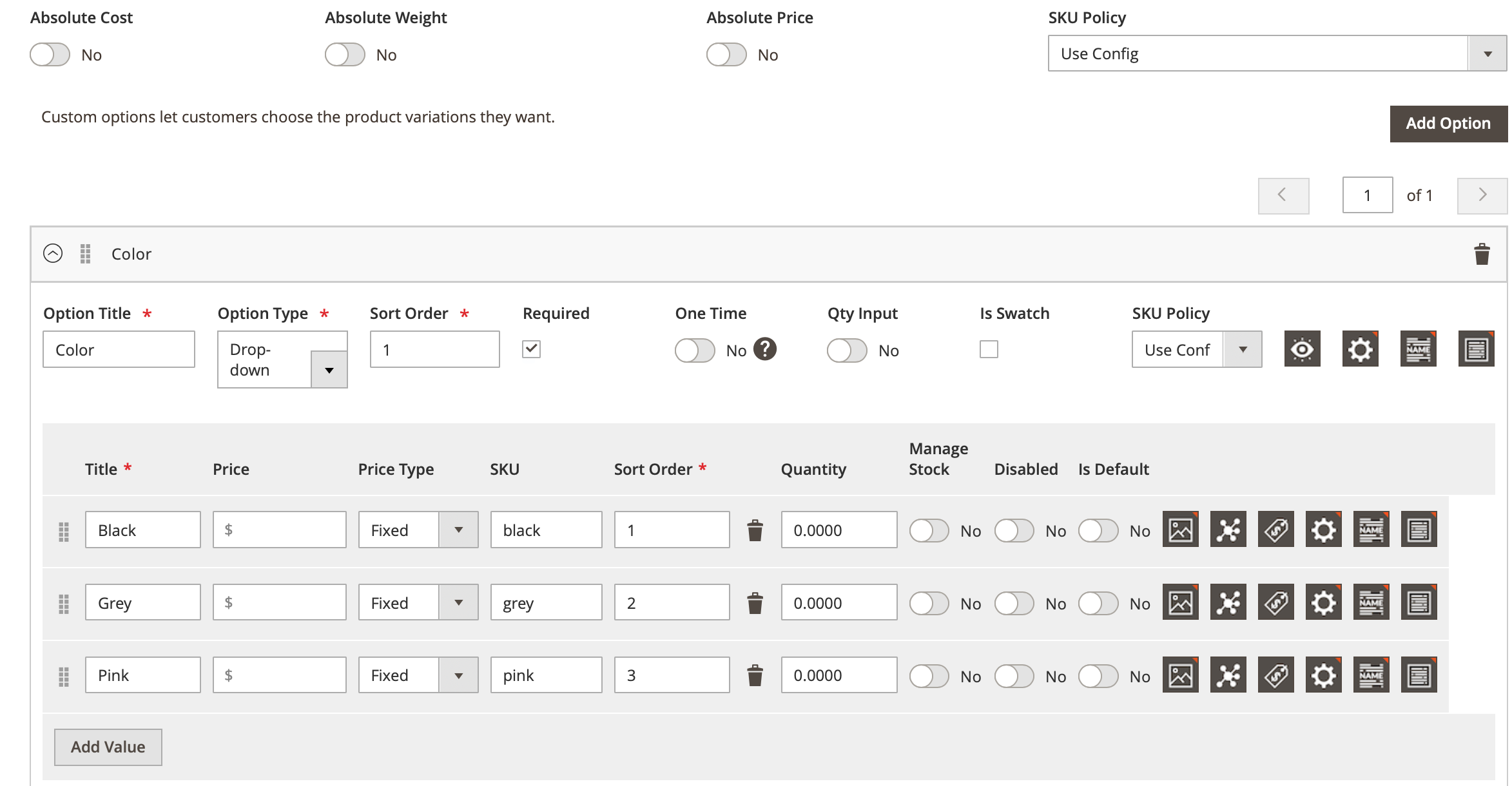Open the top SKU Policy dropdown
Image resolution: width=1512 pixels, height=786 pixels.
click(1277, 53)
